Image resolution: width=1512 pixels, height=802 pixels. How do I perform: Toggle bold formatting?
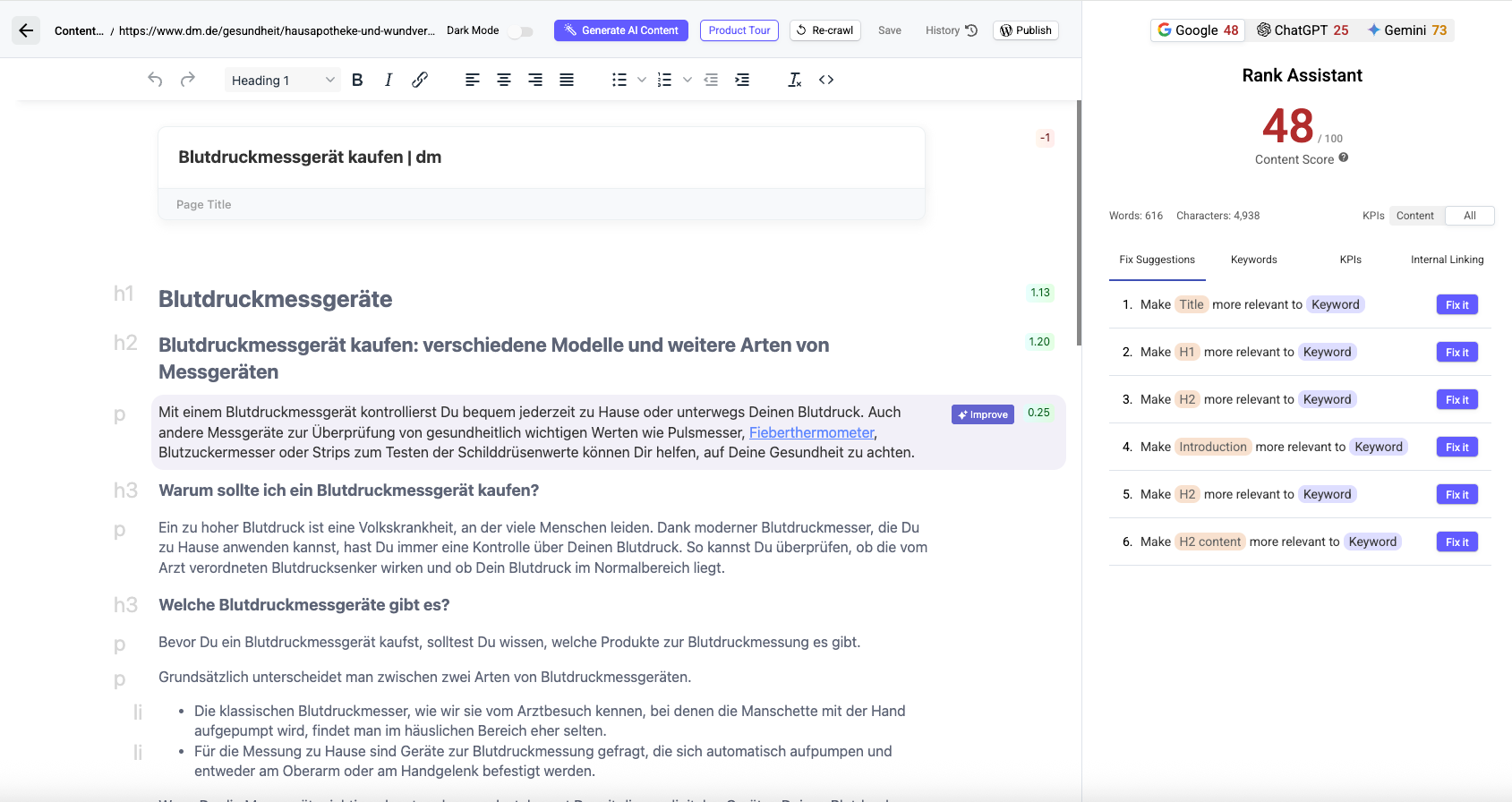click(x=357, y=80)
